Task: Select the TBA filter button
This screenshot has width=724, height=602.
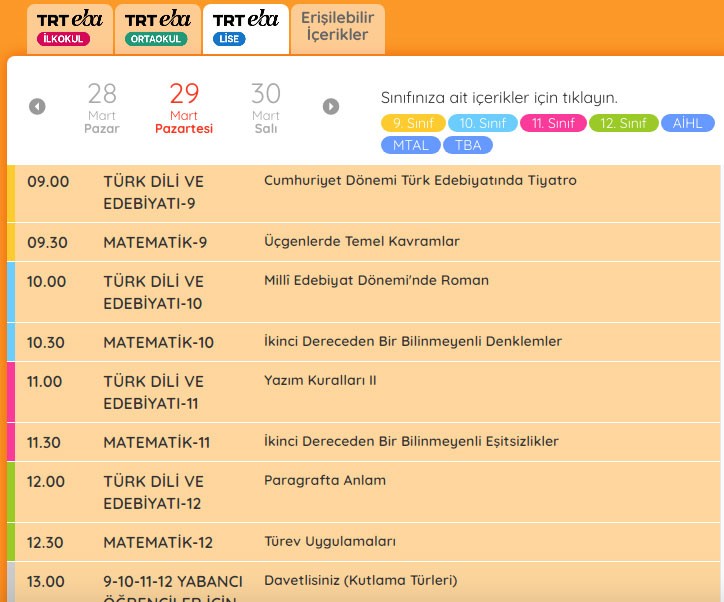Action: 467,145
